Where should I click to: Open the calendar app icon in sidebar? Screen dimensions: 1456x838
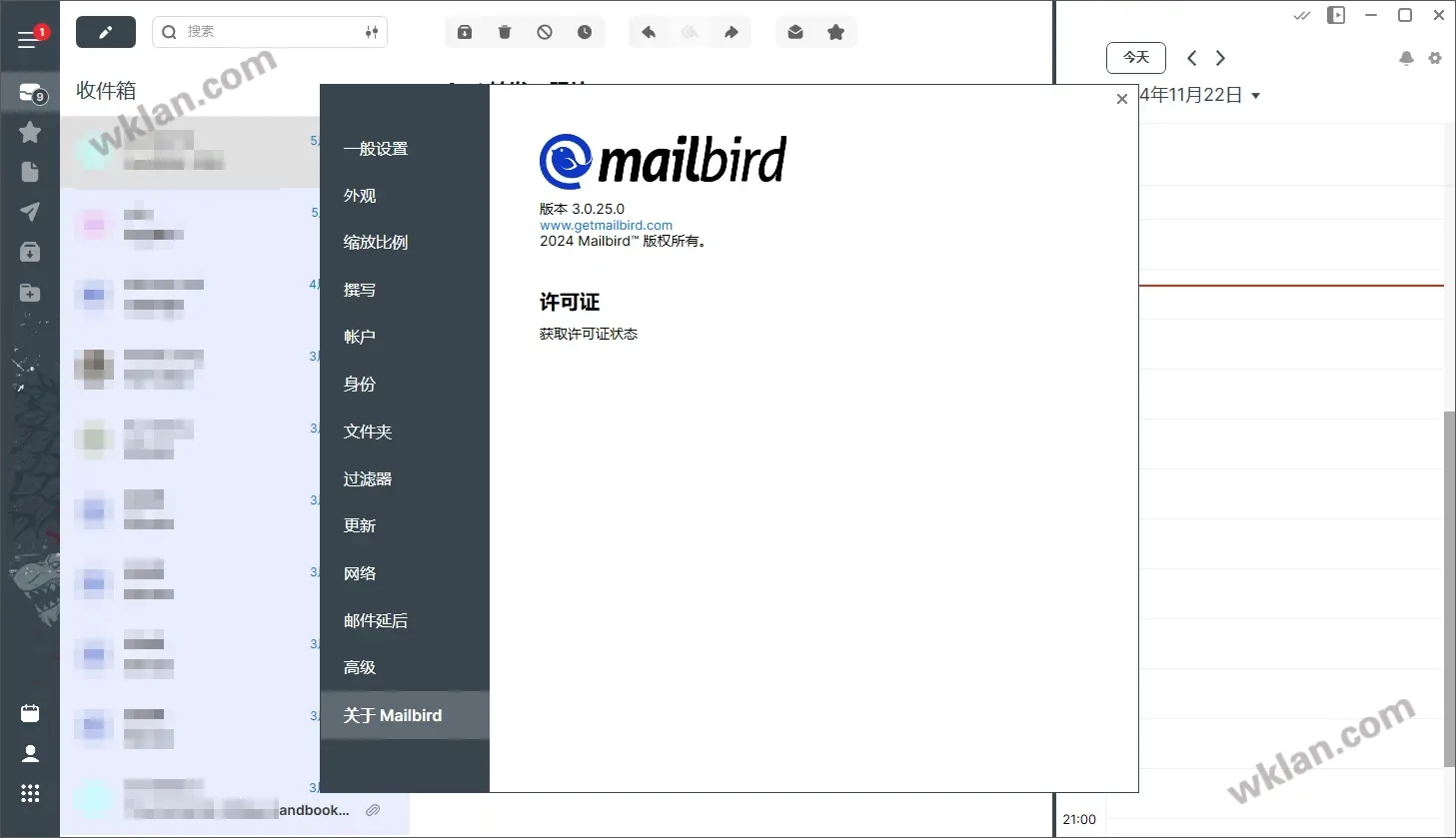30,713
